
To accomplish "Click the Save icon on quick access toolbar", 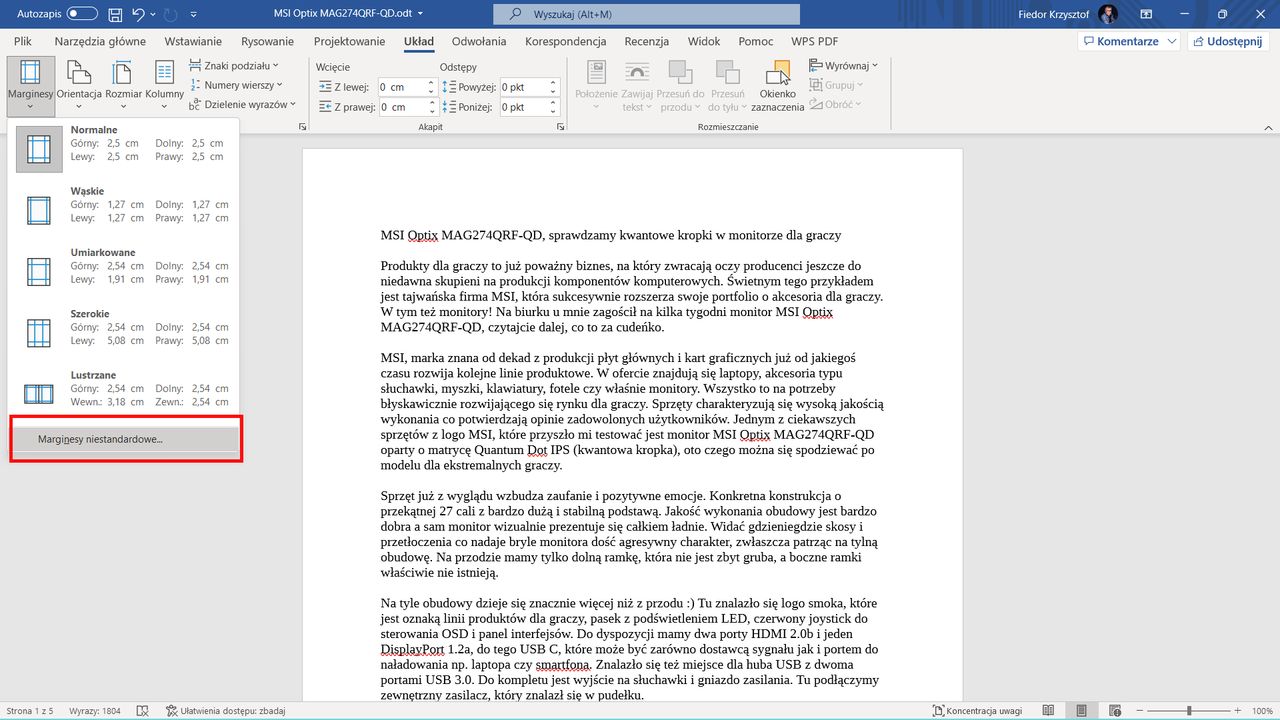I will point(115,14).
